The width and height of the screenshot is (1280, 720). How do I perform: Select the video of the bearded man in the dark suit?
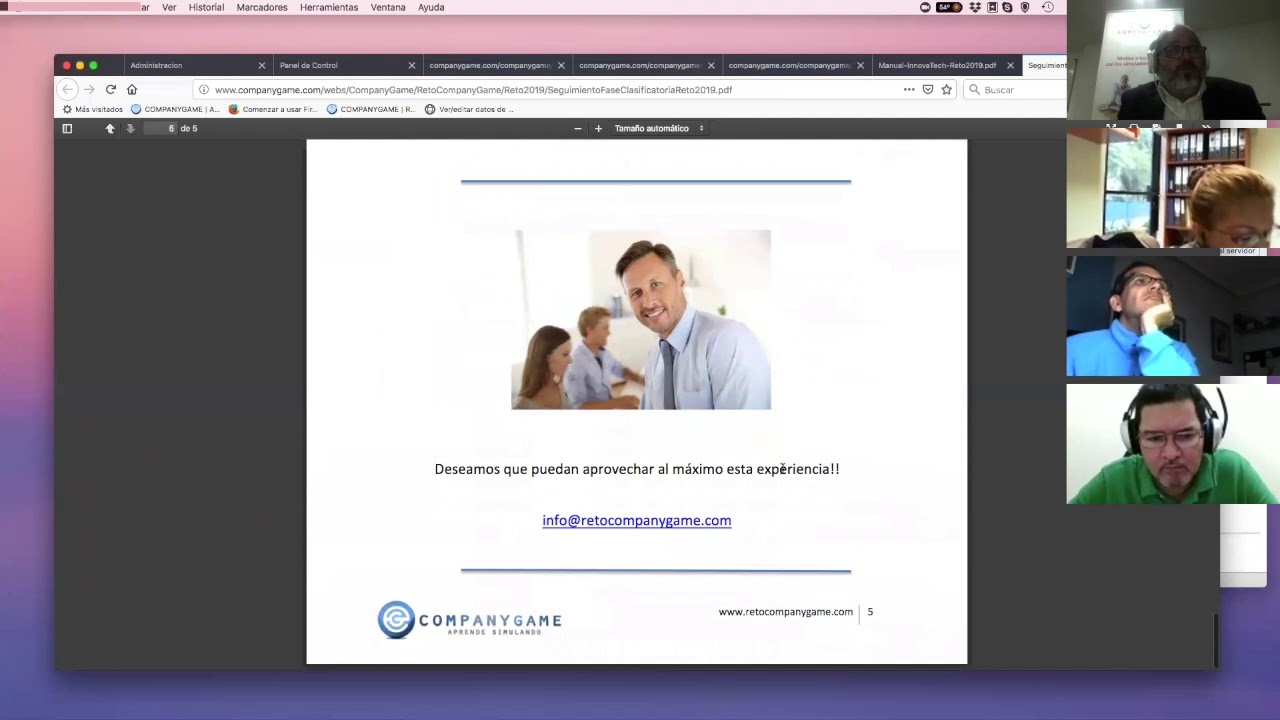[x=1173, y=60]
